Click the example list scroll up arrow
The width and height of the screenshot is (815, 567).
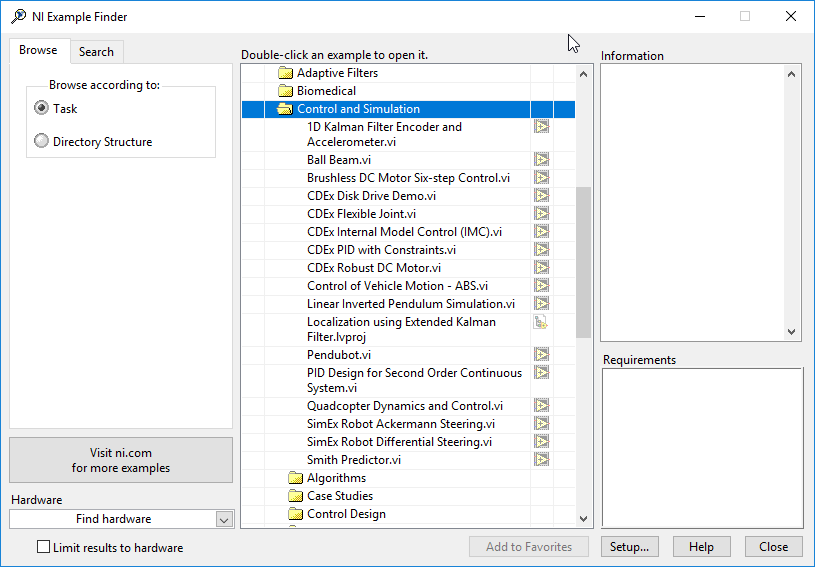pyautogui.click(x=583, y=74)
